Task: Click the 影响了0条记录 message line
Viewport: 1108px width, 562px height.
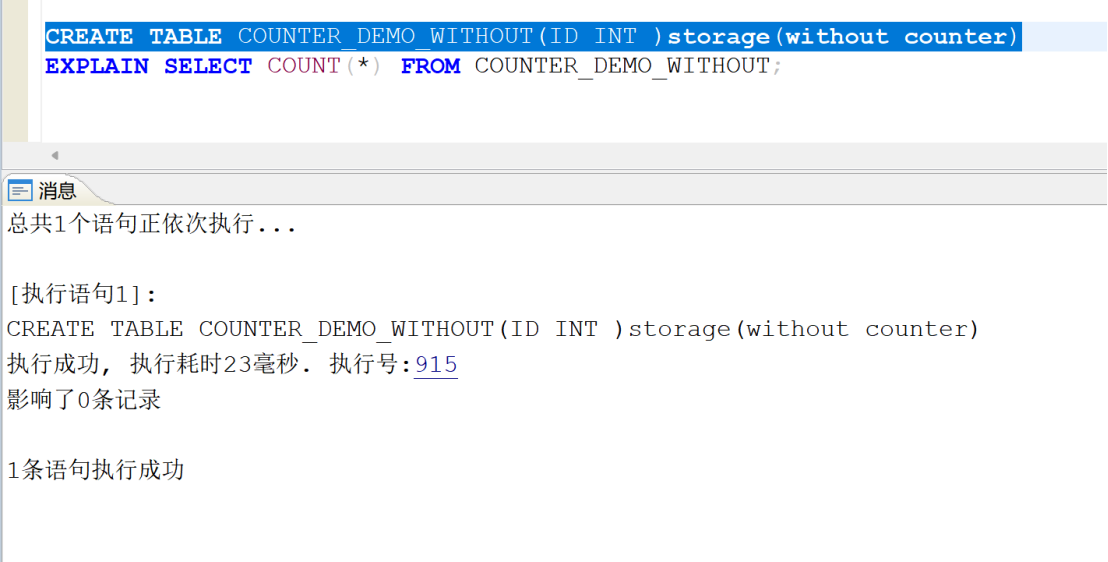Action: click(x=84, y=401)
